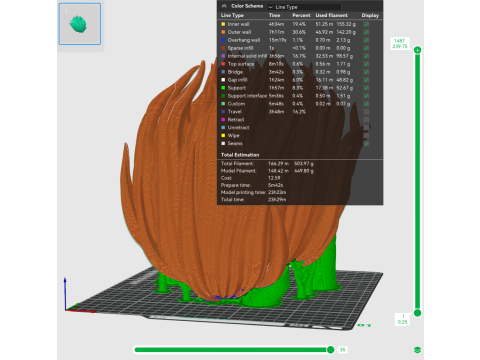Click the purple Internal solid infill swatch
Image resolution: width=480 pixels, height=360 pixels.
(223, 56)
